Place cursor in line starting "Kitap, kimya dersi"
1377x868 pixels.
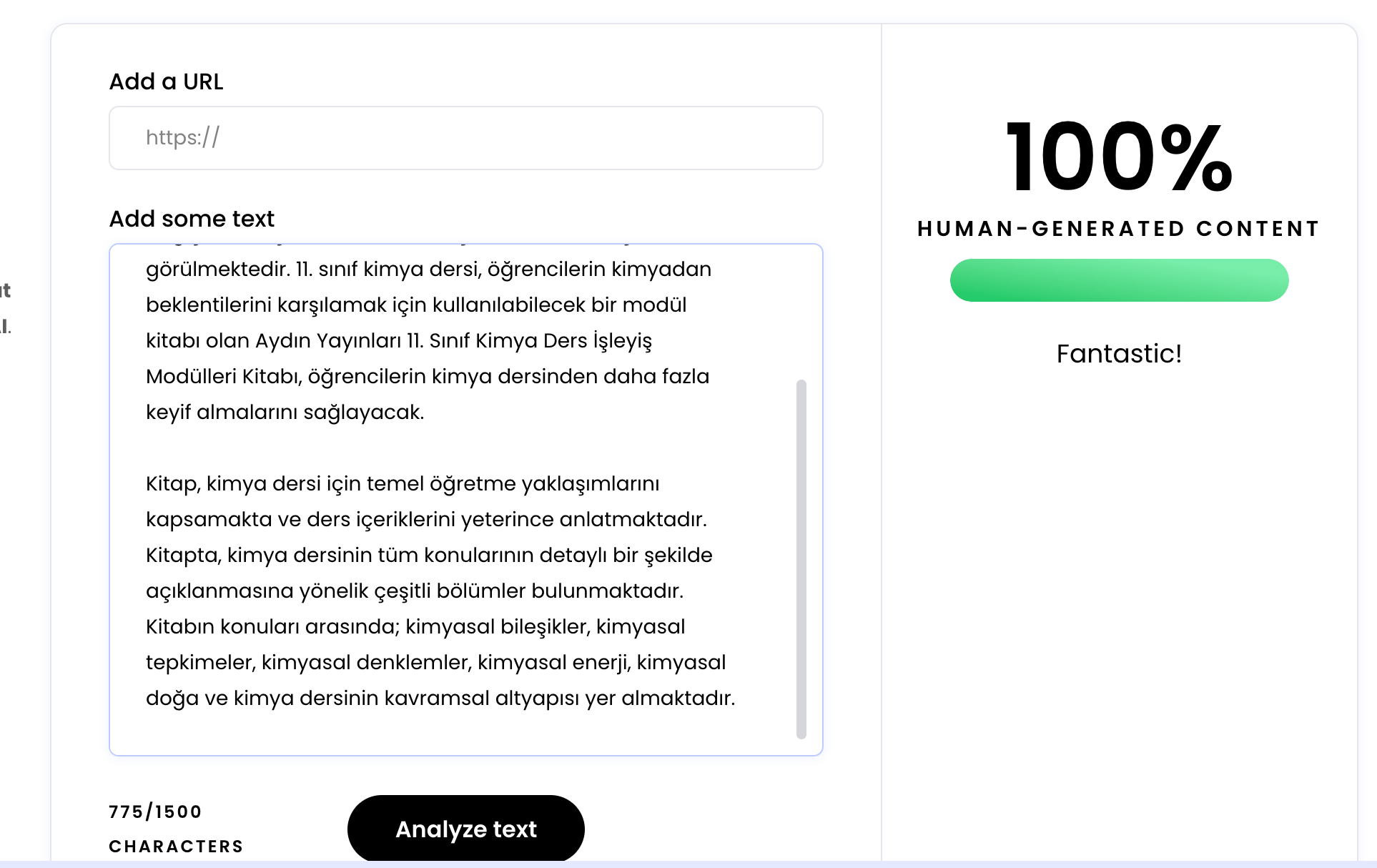pos(403,484)
